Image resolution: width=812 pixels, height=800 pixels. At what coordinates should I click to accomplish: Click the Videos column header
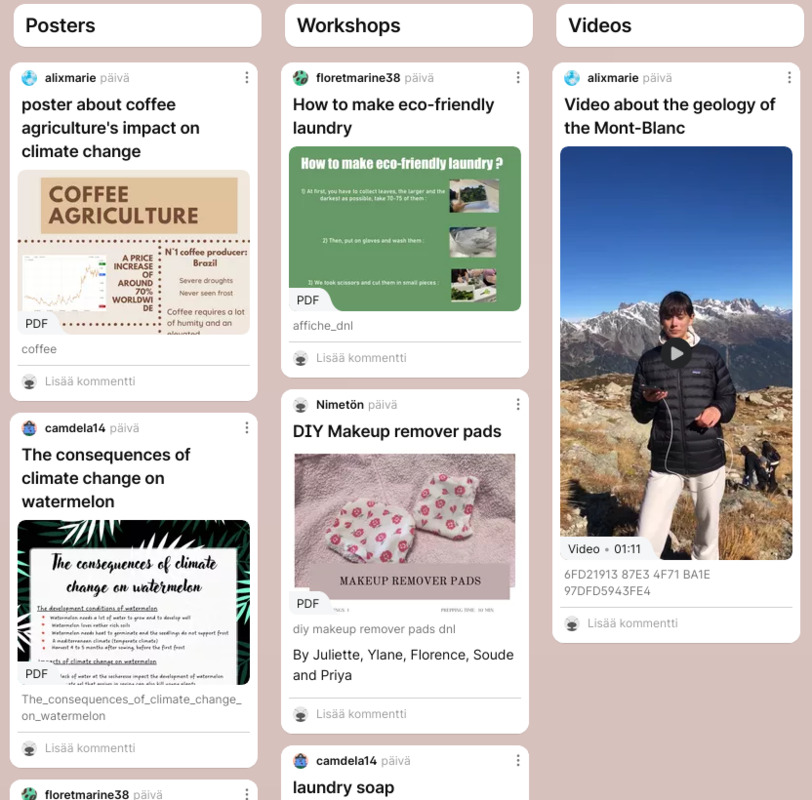click(680, 25)
